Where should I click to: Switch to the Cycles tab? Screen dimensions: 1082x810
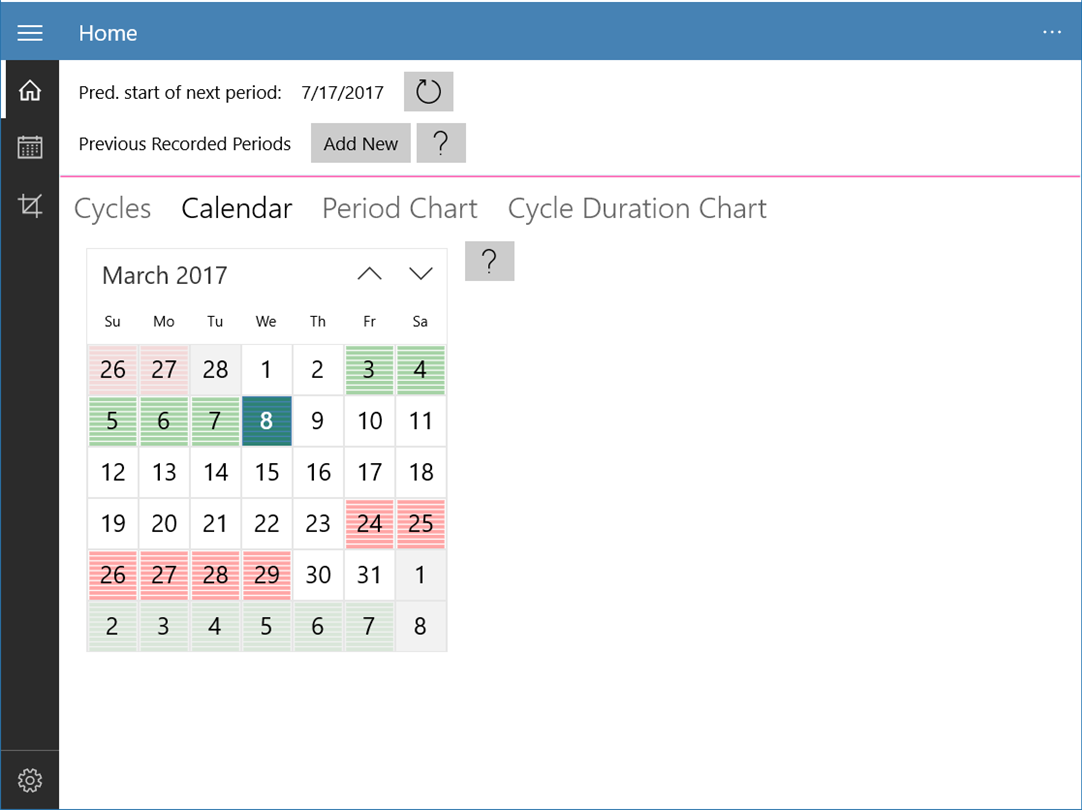click(113, 208)
